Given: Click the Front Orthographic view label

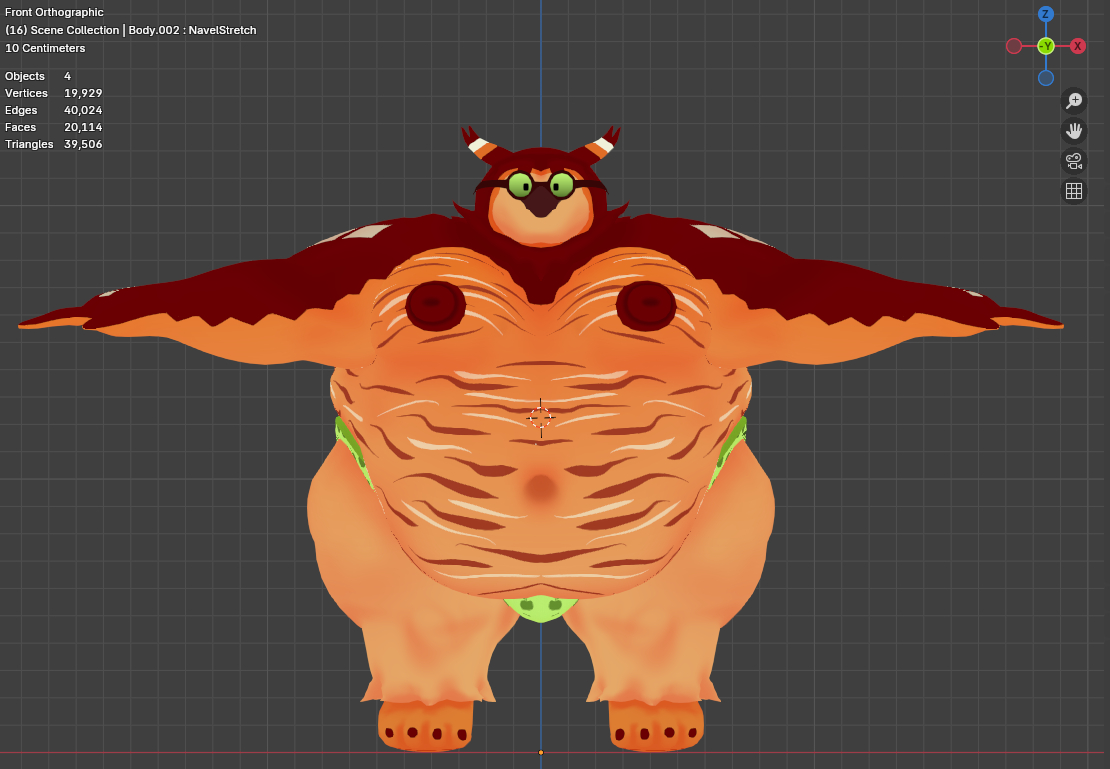Looking at the screenshot, I should pos(54,12).
